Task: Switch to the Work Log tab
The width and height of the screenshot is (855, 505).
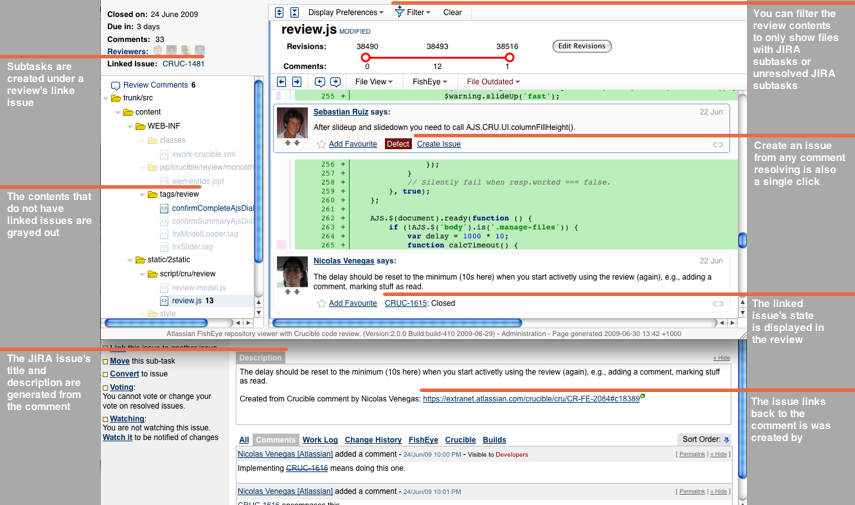Action: tap(320, 440)
